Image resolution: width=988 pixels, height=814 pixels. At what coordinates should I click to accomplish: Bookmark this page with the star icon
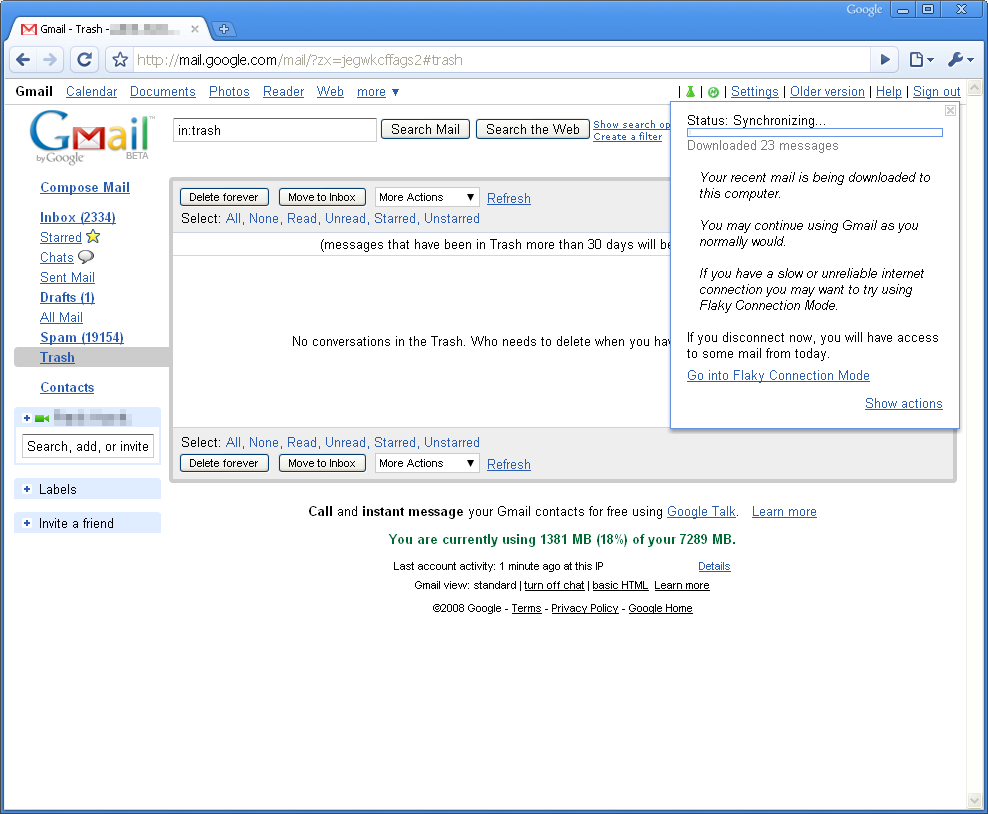pyautogui.click(x=120, y=60)
